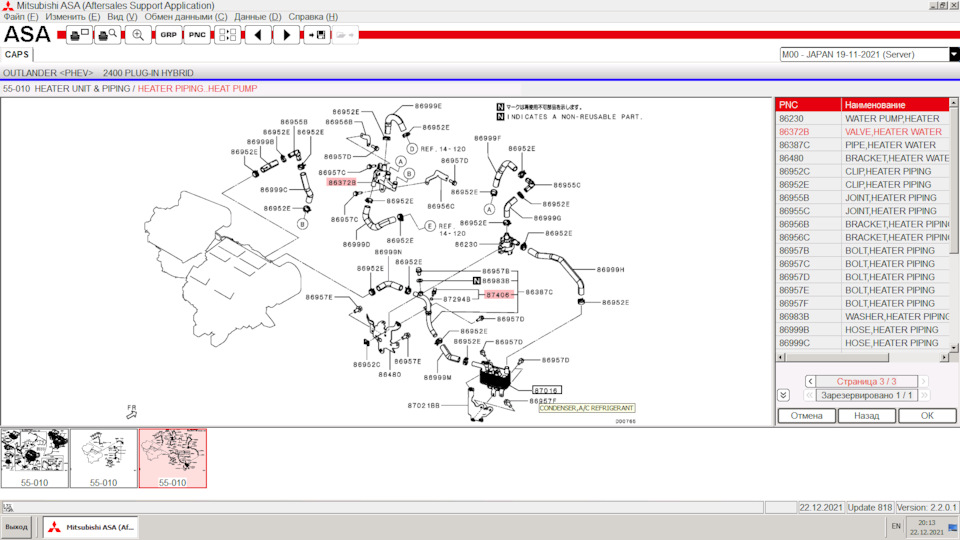Select the 86999C HOSE,HEATER PIPING row
This screenshot has height=540, width=960.
862,343
